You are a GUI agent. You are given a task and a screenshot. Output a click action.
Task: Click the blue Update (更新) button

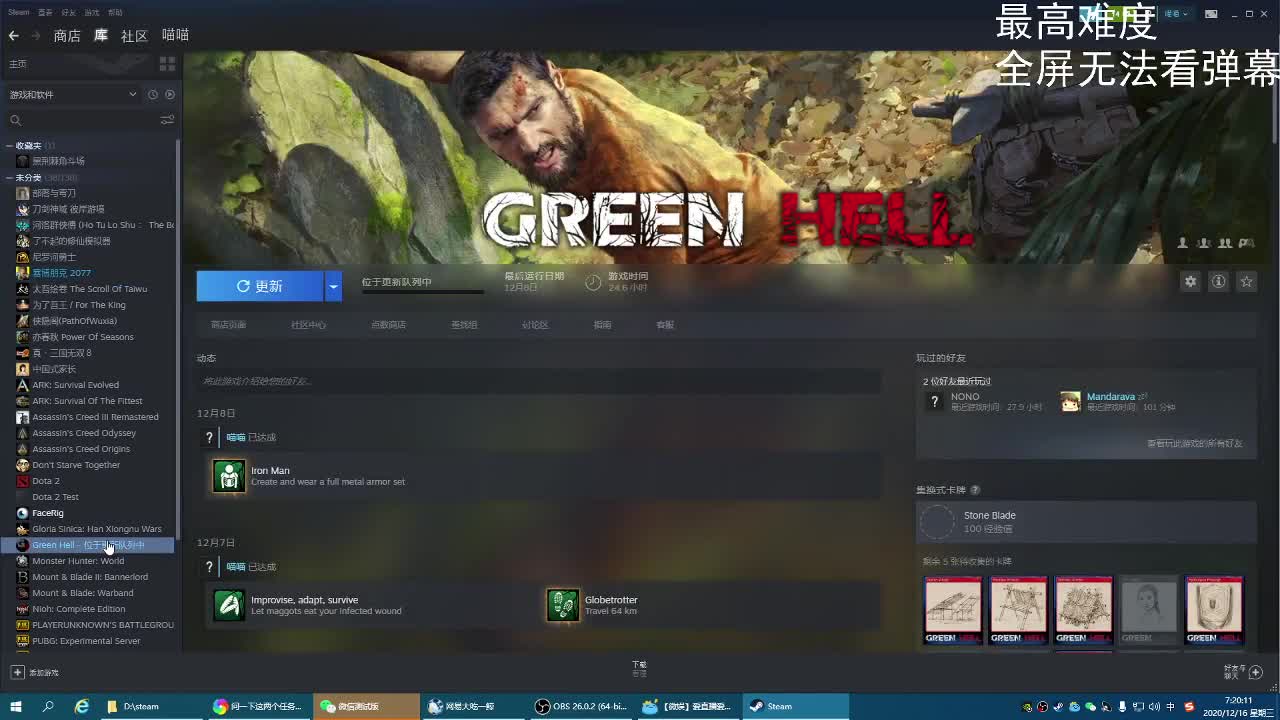click(260, 286)
